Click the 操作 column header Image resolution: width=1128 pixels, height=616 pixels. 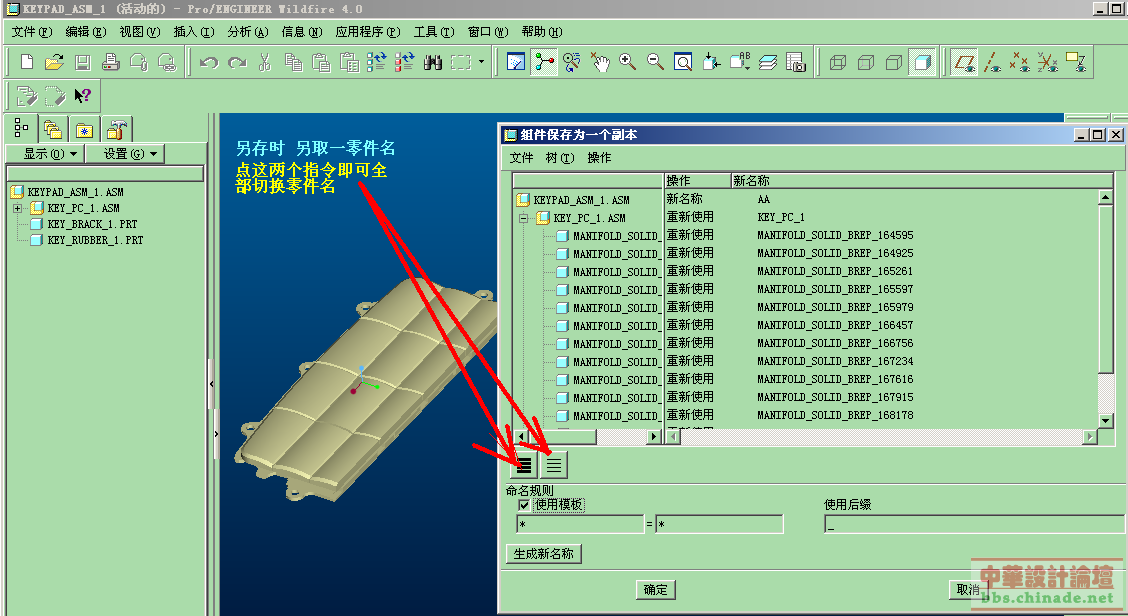coord(696,181)
